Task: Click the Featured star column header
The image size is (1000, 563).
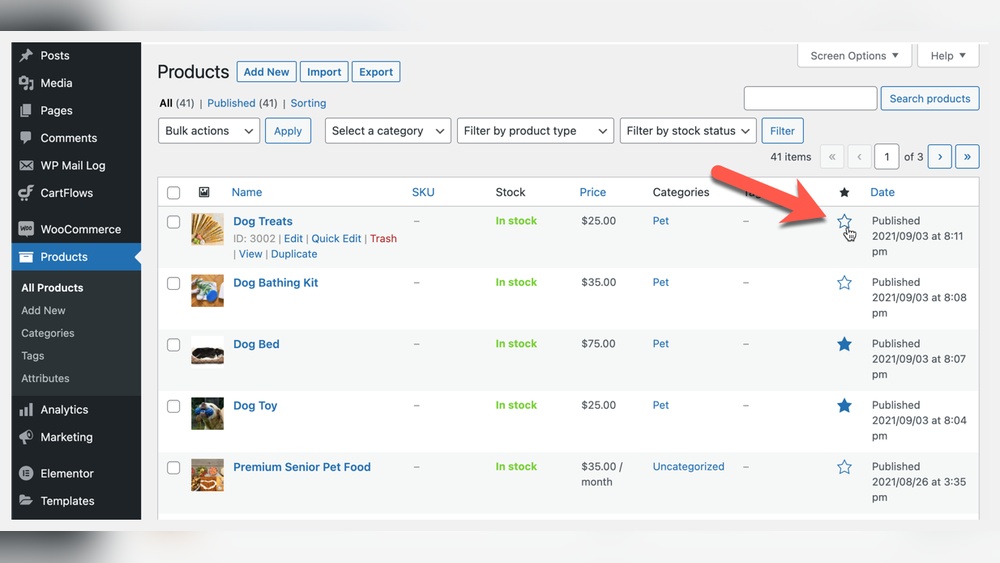Action: [x=844, y=192]
